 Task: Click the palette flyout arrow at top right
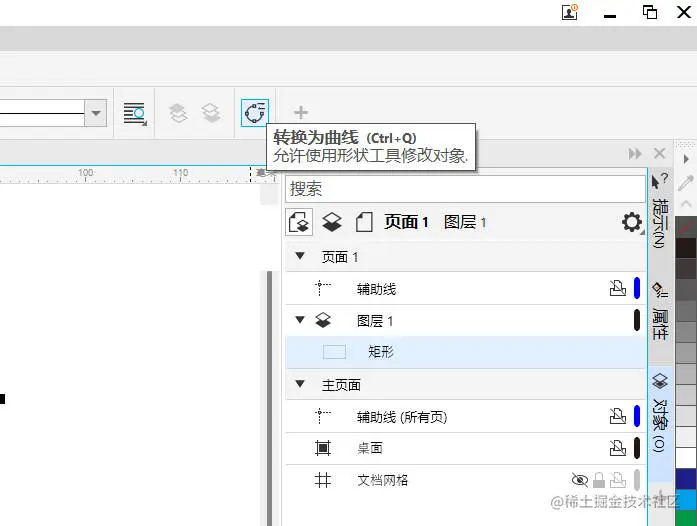686,159
